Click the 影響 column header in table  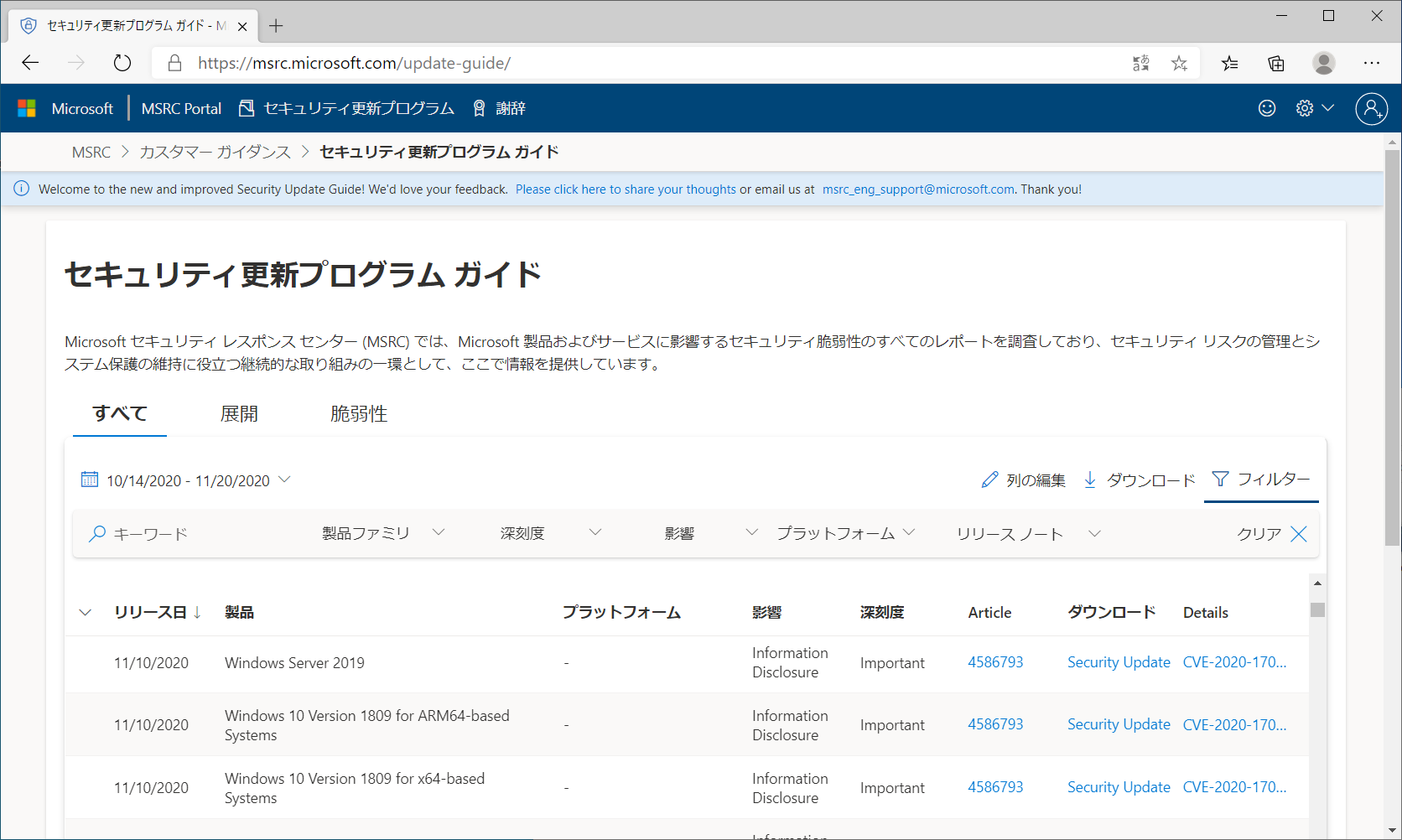click(x=766, y=612)
